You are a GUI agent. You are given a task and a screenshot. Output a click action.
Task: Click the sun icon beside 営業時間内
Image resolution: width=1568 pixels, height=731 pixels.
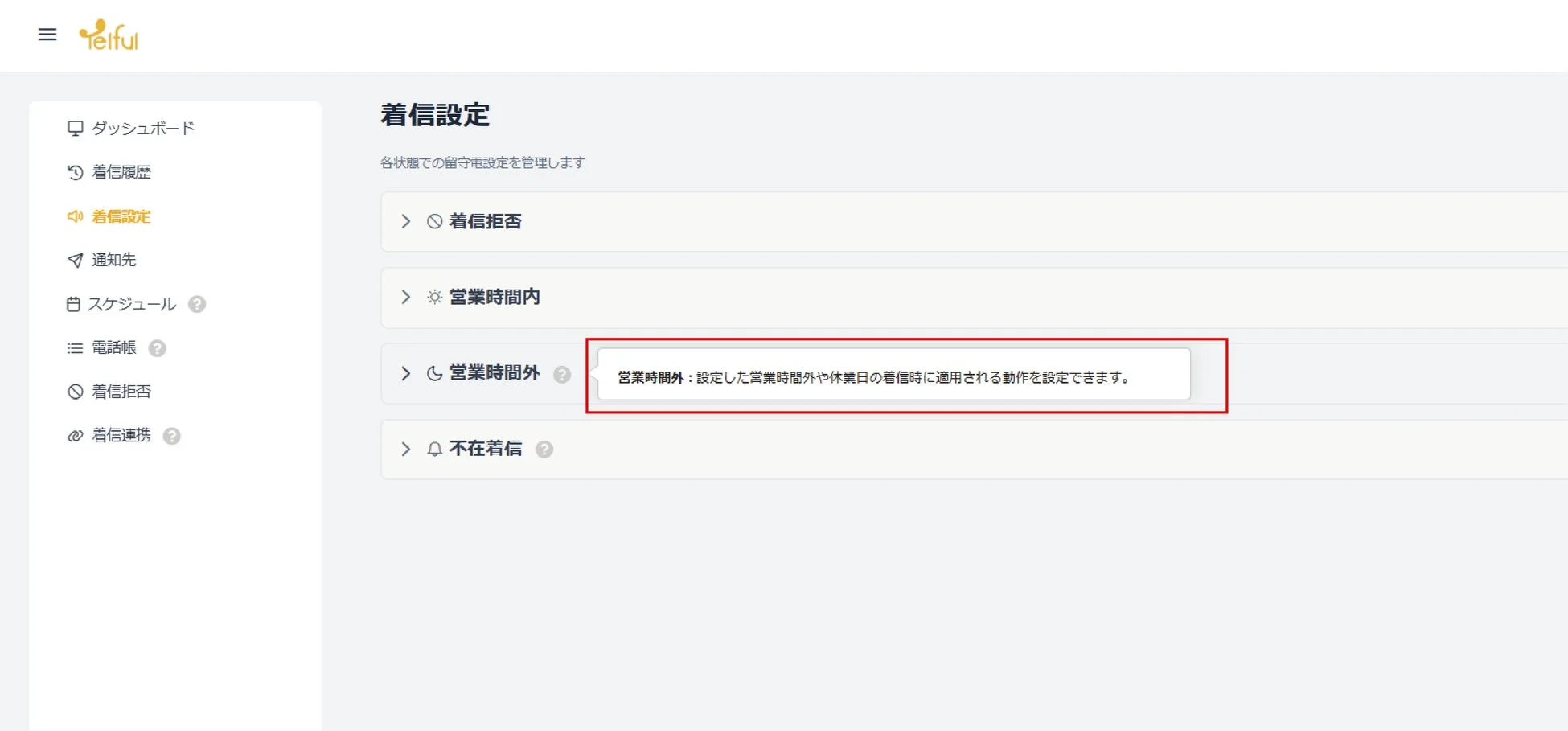(434, 297)
